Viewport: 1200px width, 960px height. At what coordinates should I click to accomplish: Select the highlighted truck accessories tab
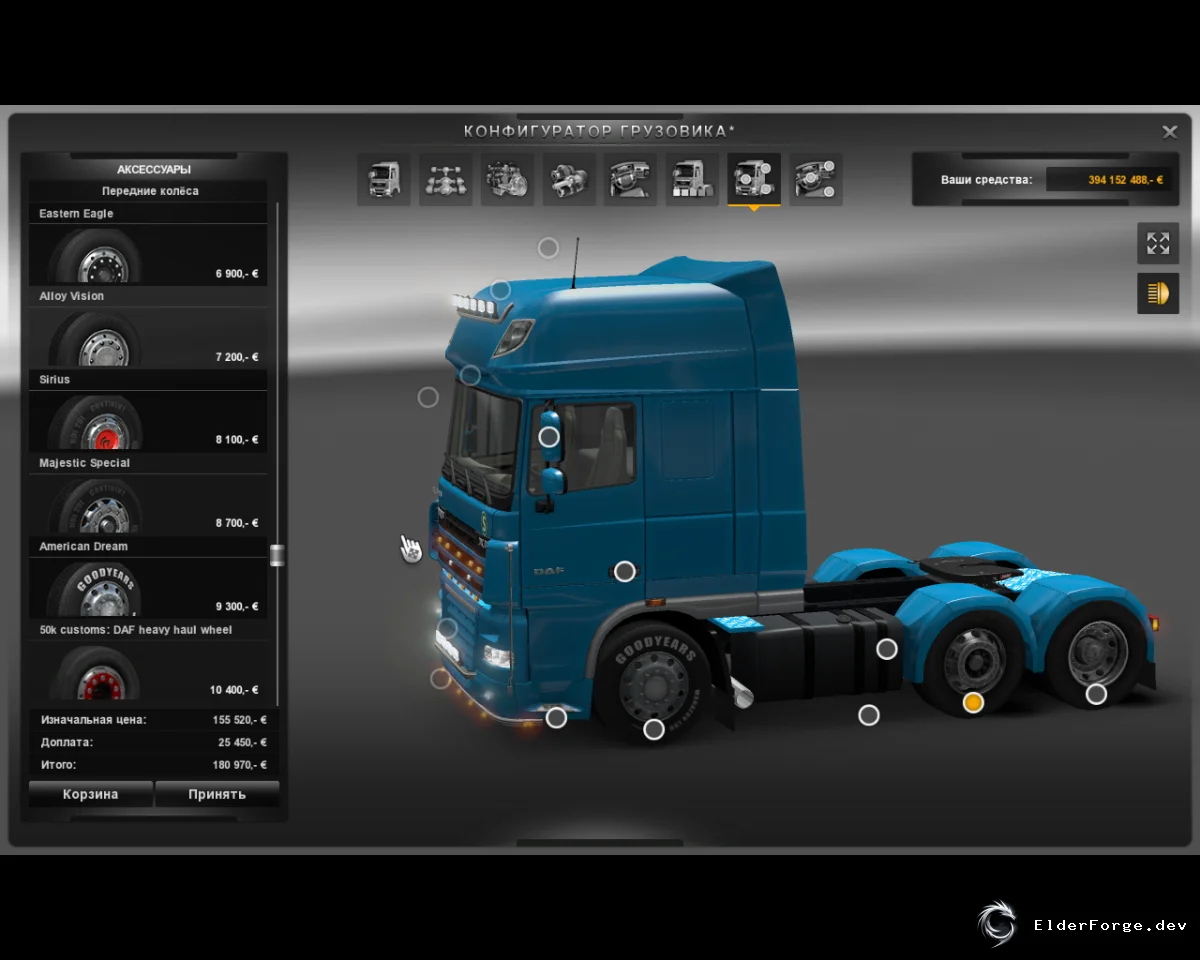pos(754,180)
